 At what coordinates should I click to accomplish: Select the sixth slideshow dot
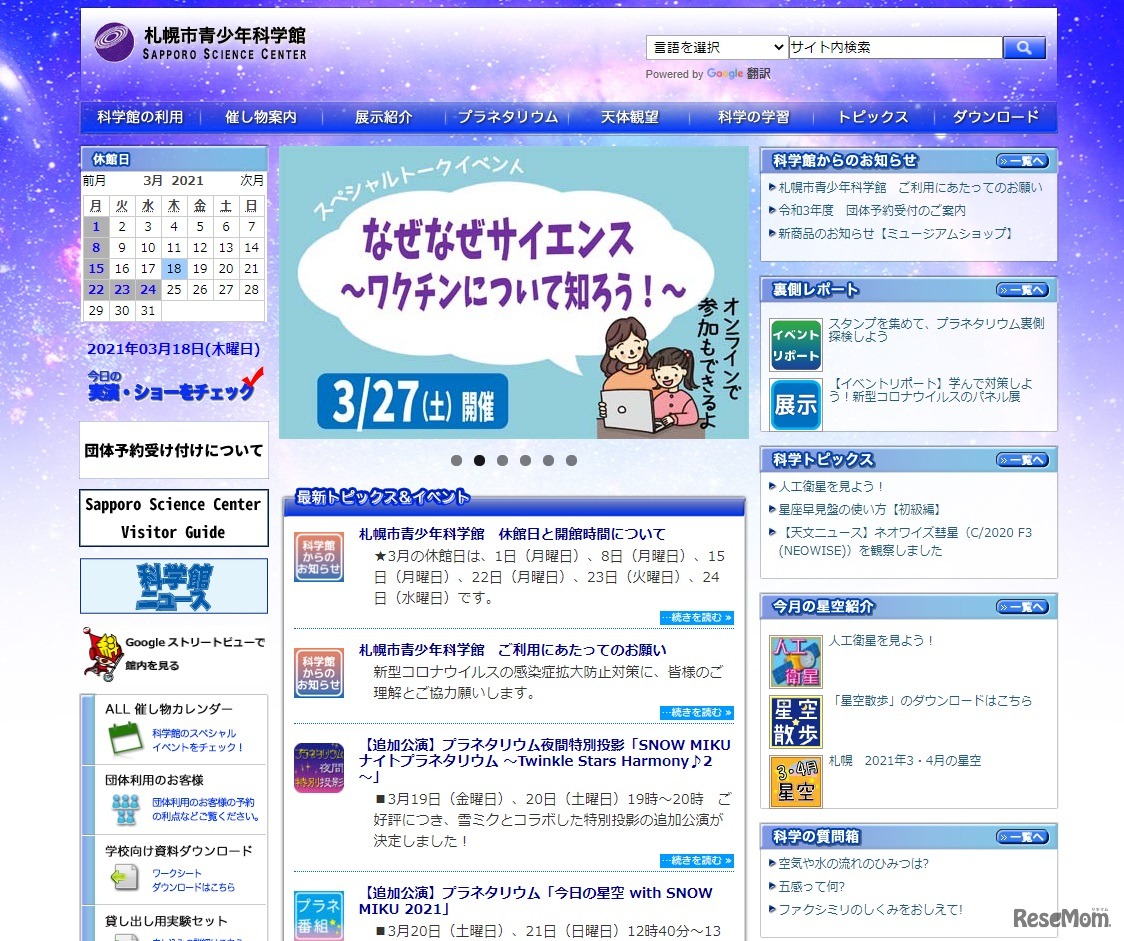[571, 461]
